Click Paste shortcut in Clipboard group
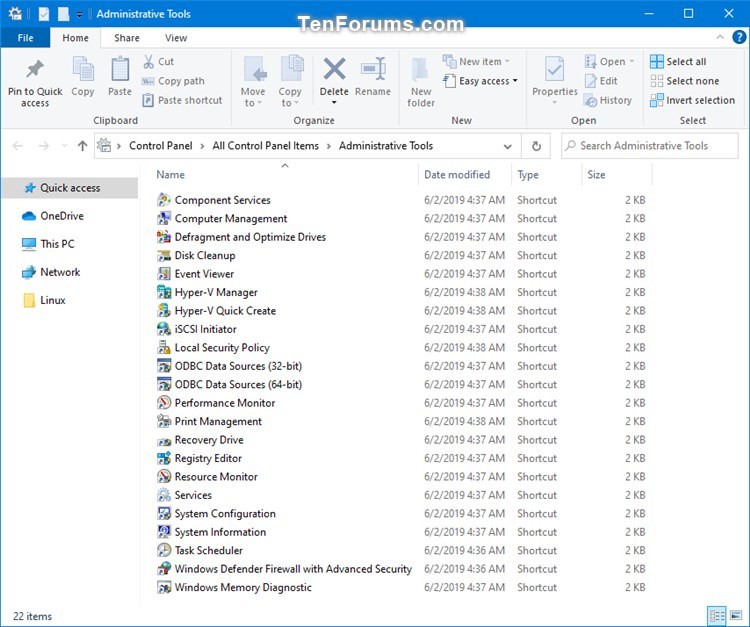The image size is (750, 627). [182, 100]
